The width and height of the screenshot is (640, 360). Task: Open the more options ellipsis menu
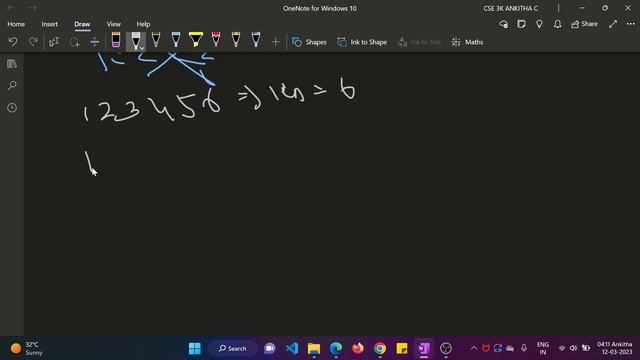[631, 24]
